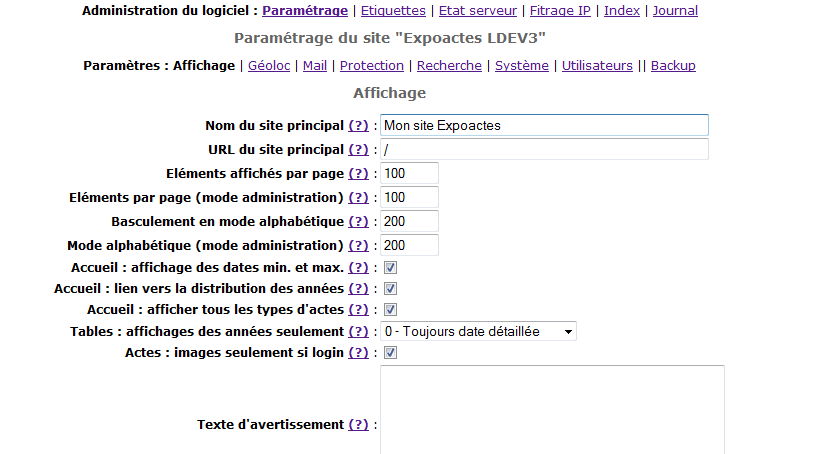Focus the Texte d'avertissement text area
This screenshot has height=454, width=818.
coord(552,410)
